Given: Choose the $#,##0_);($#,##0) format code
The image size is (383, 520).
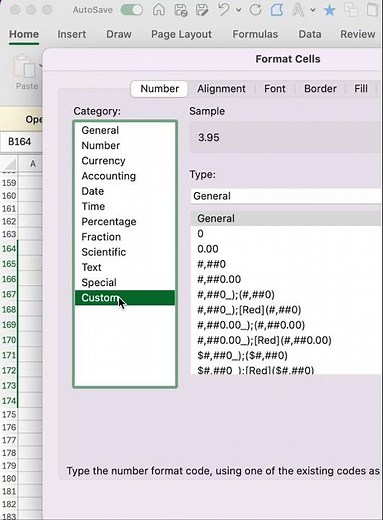Looking at the screenshot, I should point(286,356).
